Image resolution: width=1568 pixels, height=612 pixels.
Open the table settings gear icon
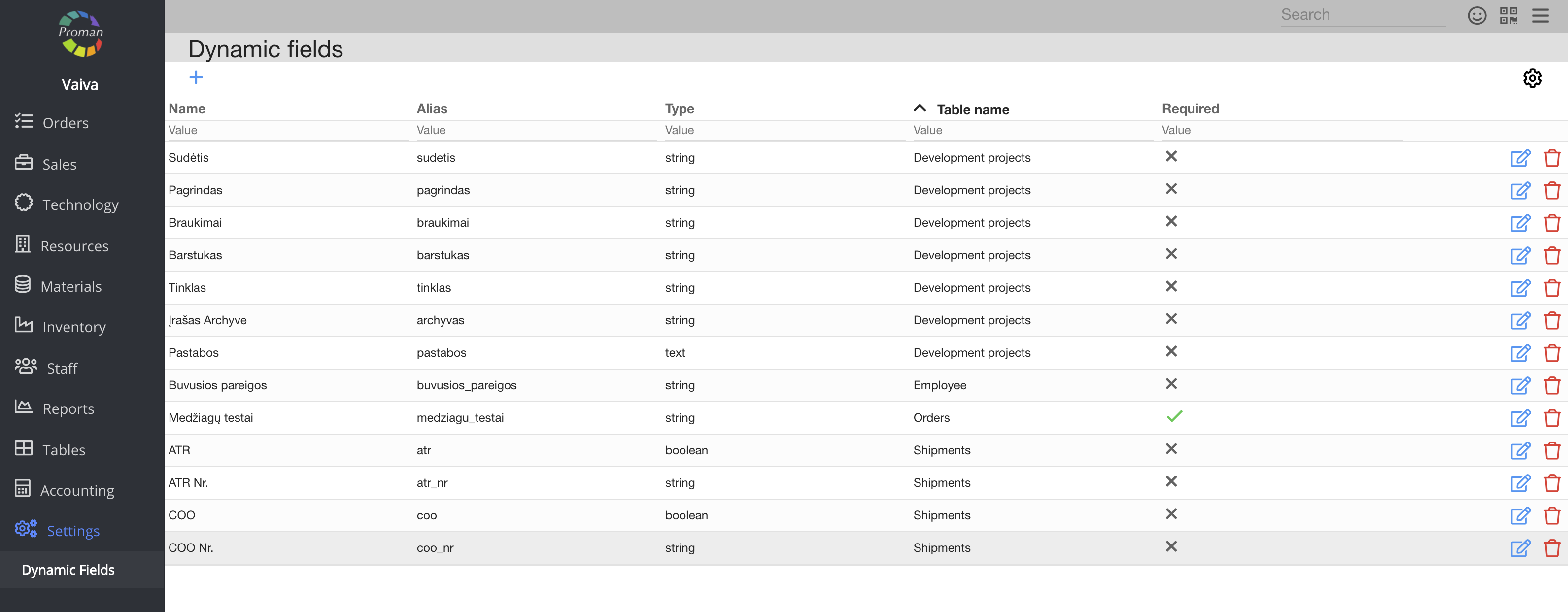[1532, 78]
